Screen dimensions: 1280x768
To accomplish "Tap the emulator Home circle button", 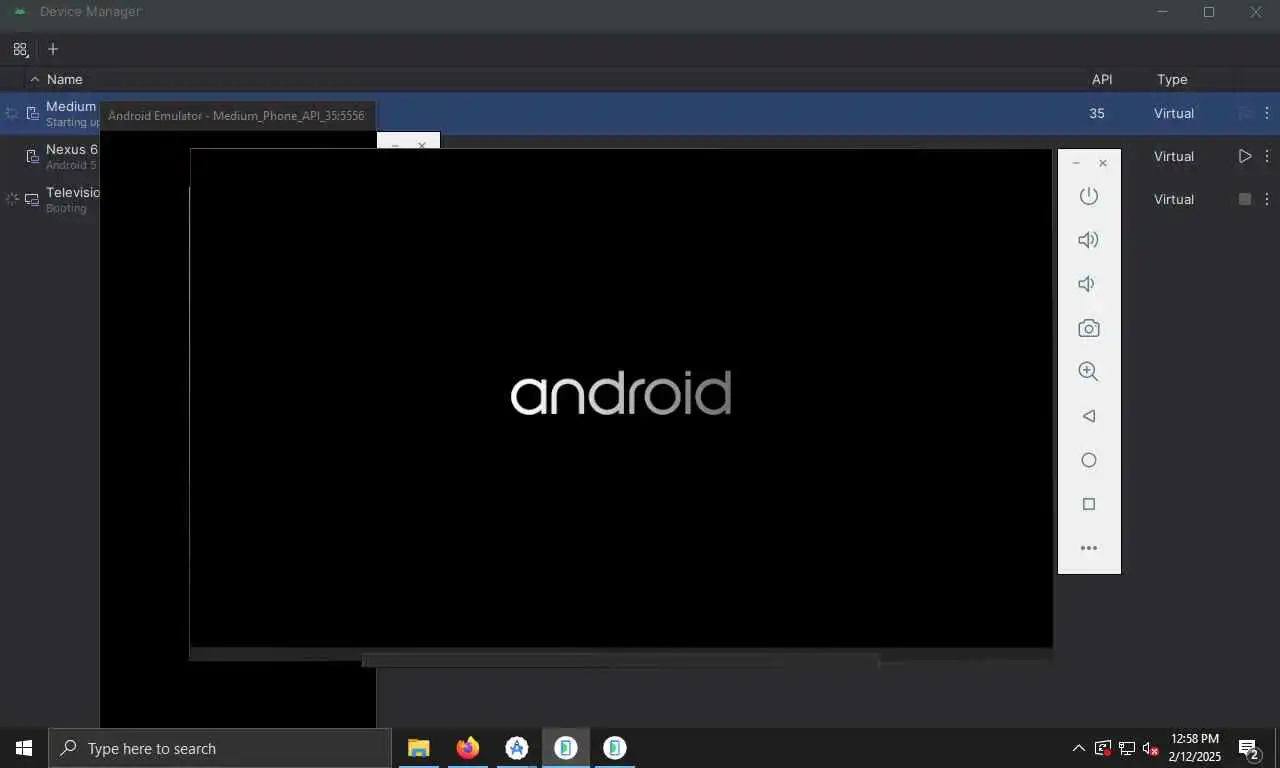I will pos(1089,460).
